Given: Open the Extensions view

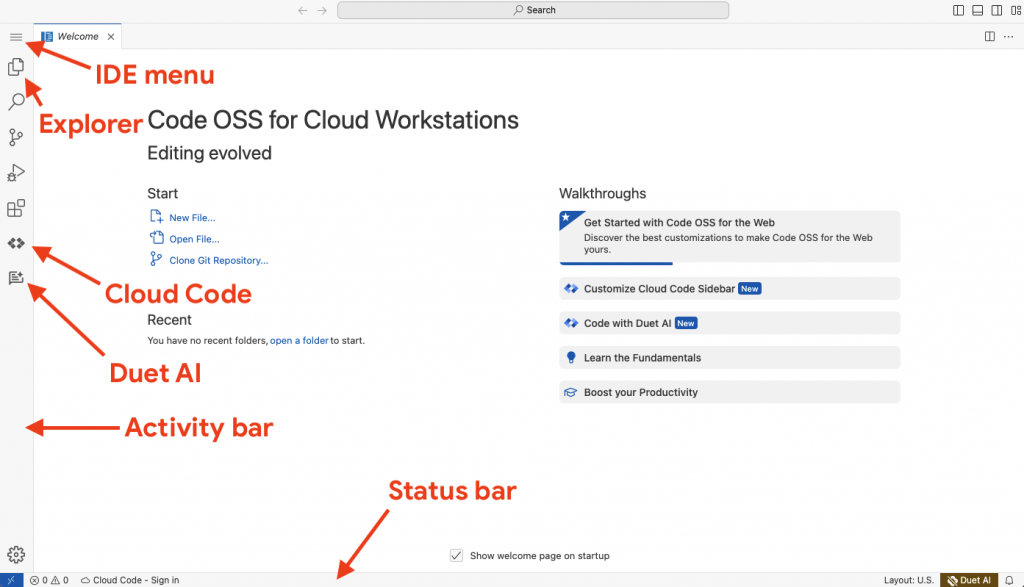Looking at the screenshot, I should point(16,209).
